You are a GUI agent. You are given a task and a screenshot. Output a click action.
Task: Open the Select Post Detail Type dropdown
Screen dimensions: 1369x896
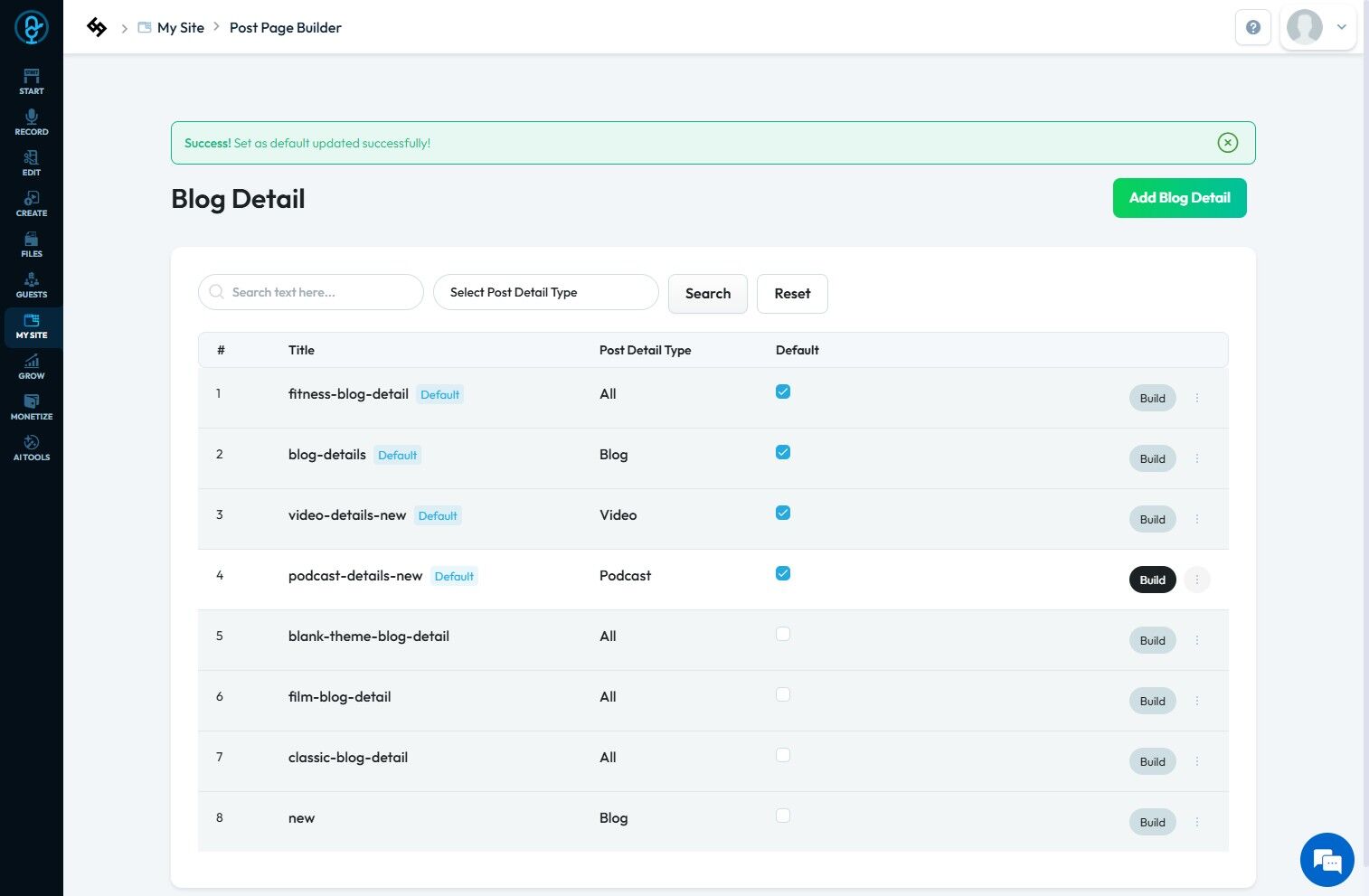[545, 293]
